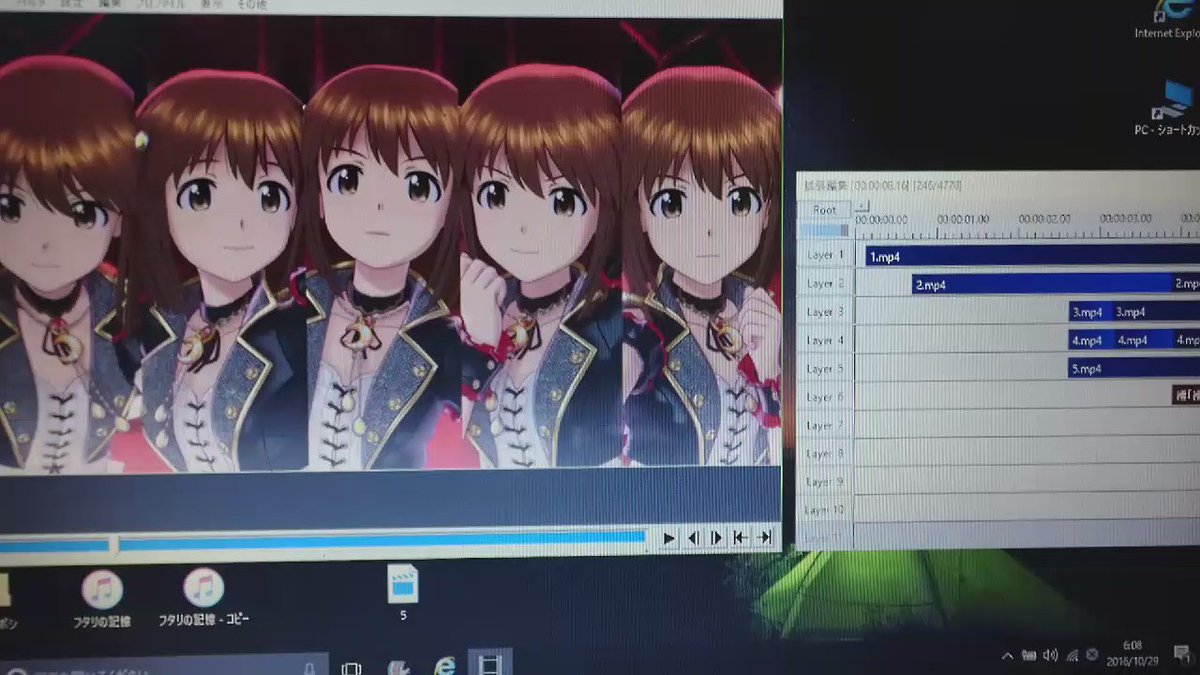Select the dark text object on Layer 6

1186,396
